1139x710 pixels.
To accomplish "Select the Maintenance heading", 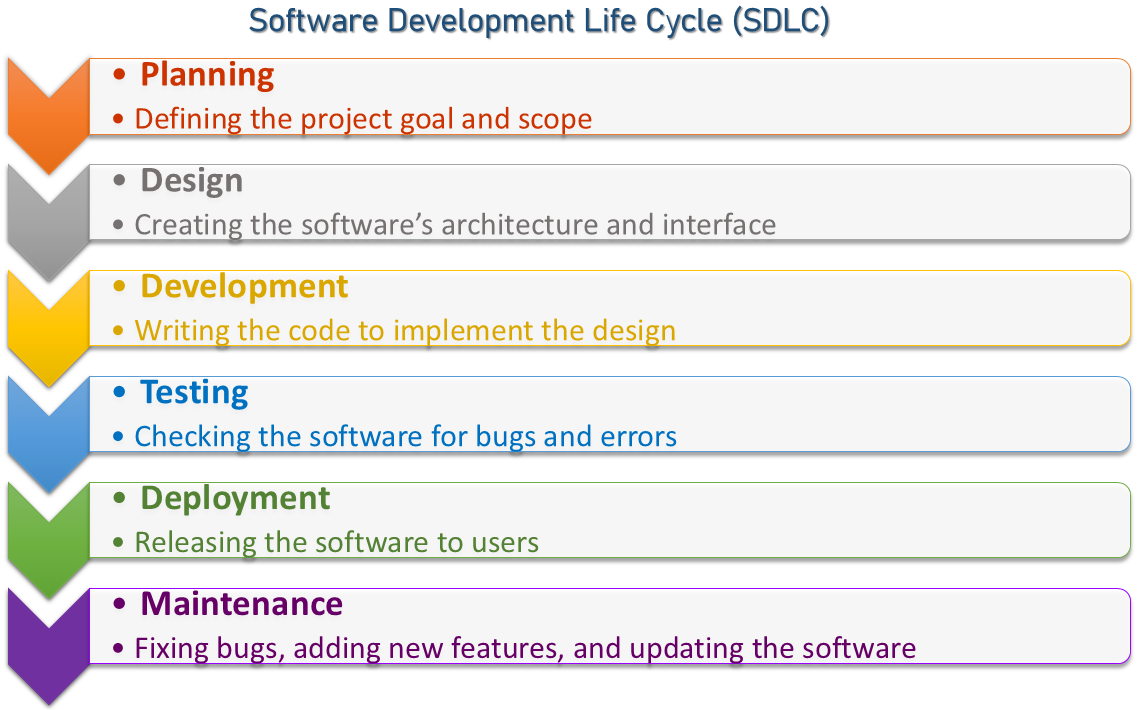I will pyautogui.click(x=241, y=605).
